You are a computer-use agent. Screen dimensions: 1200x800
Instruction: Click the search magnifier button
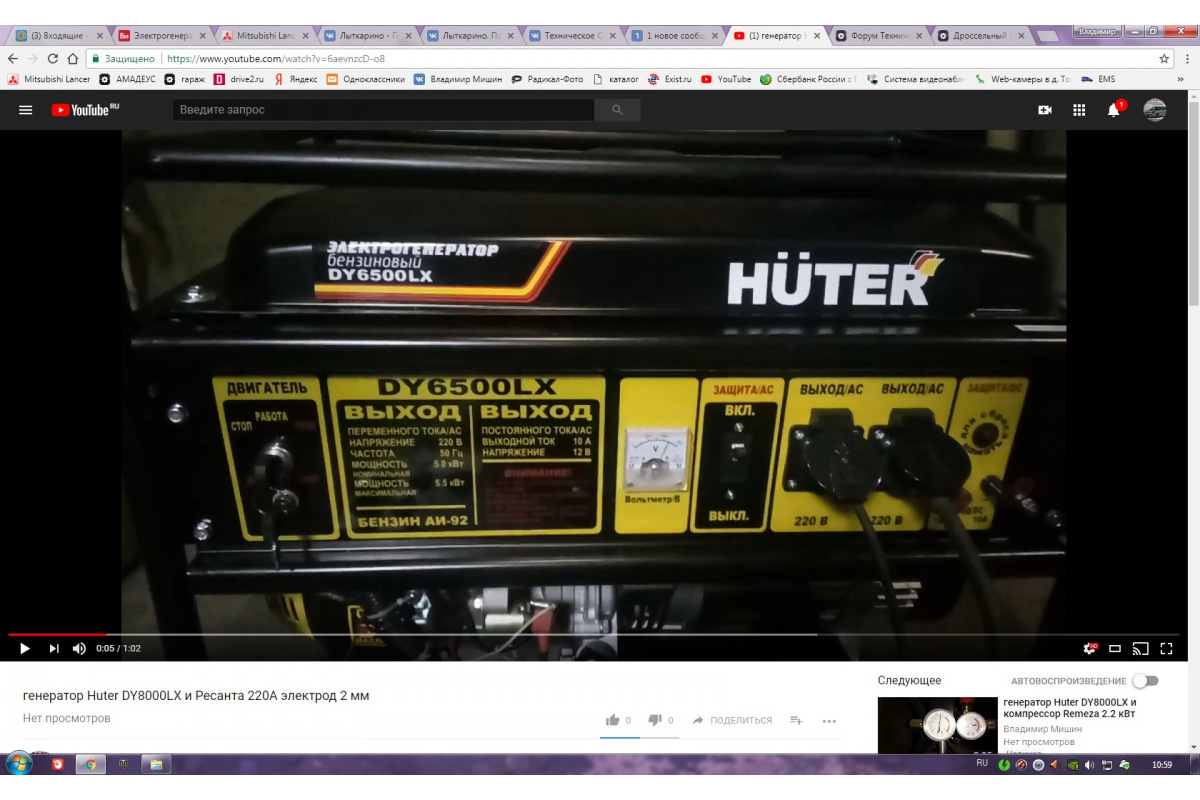click(x=617, y=110)
